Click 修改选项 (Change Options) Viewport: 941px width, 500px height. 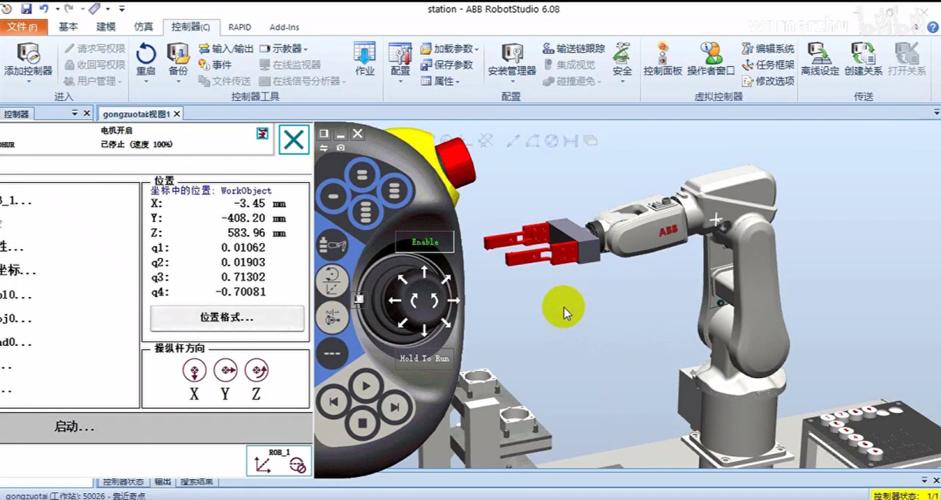(768, 81)
